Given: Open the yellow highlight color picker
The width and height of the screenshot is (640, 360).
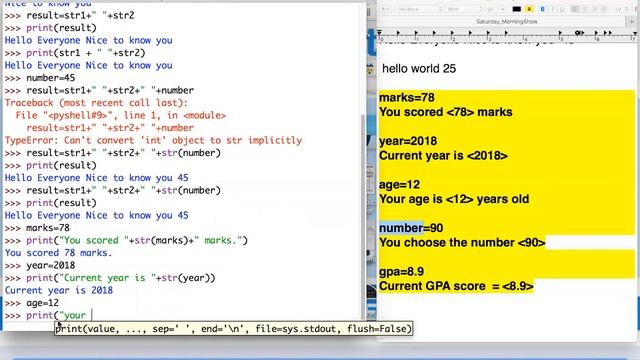Looking at the screenshot, I should [x=529, y=9].
